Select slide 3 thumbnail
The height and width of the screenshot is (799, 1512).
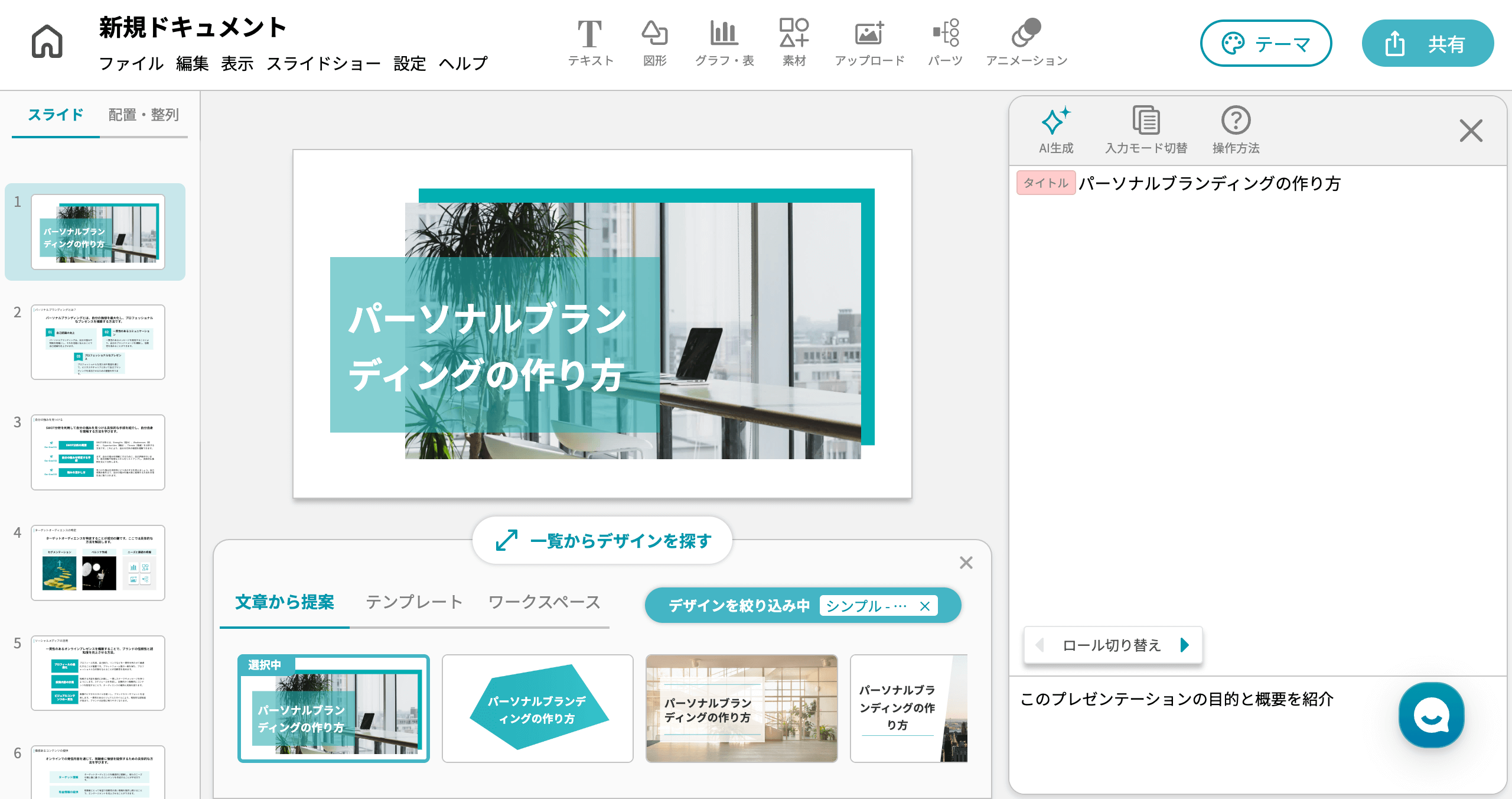98,452
